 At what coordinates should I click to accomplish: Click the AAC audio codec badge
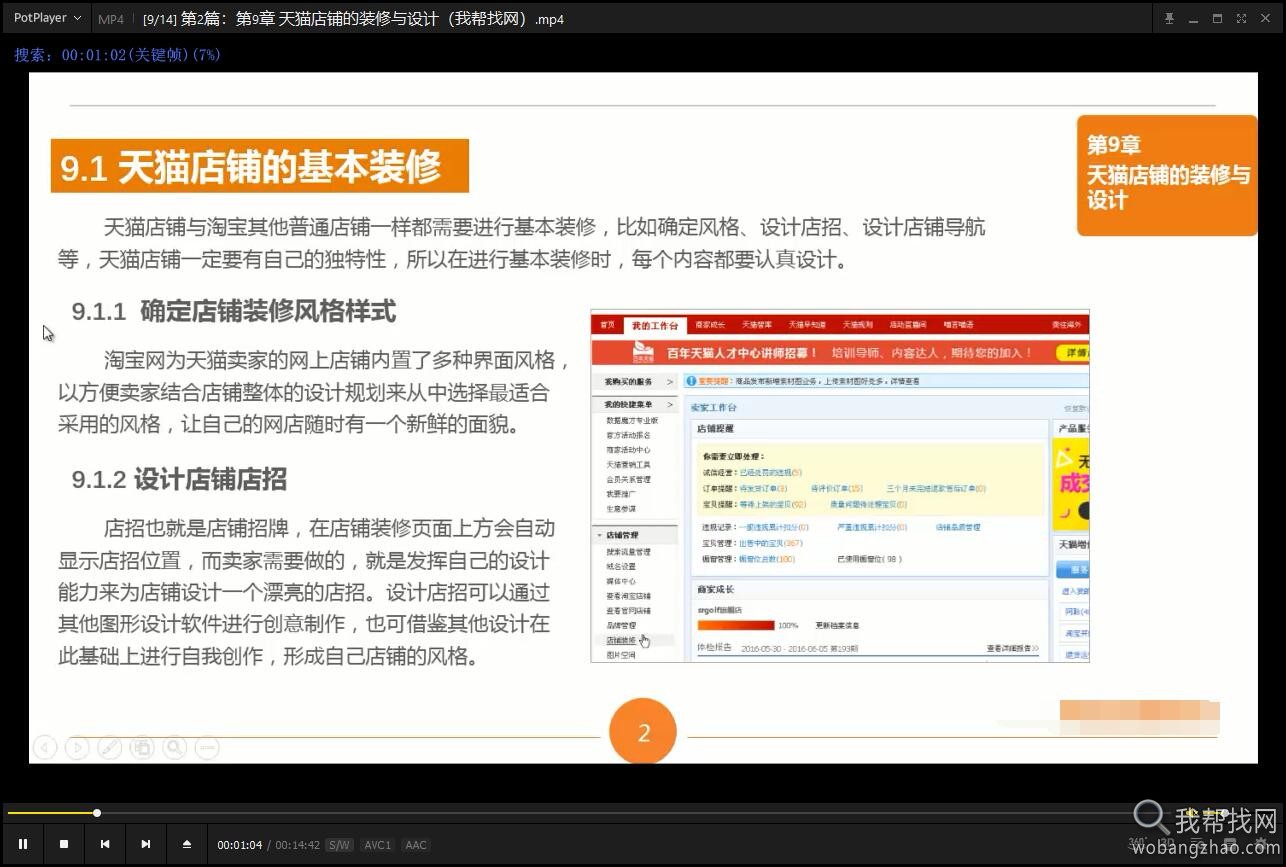pyautogui.click(x=416, y=845)
